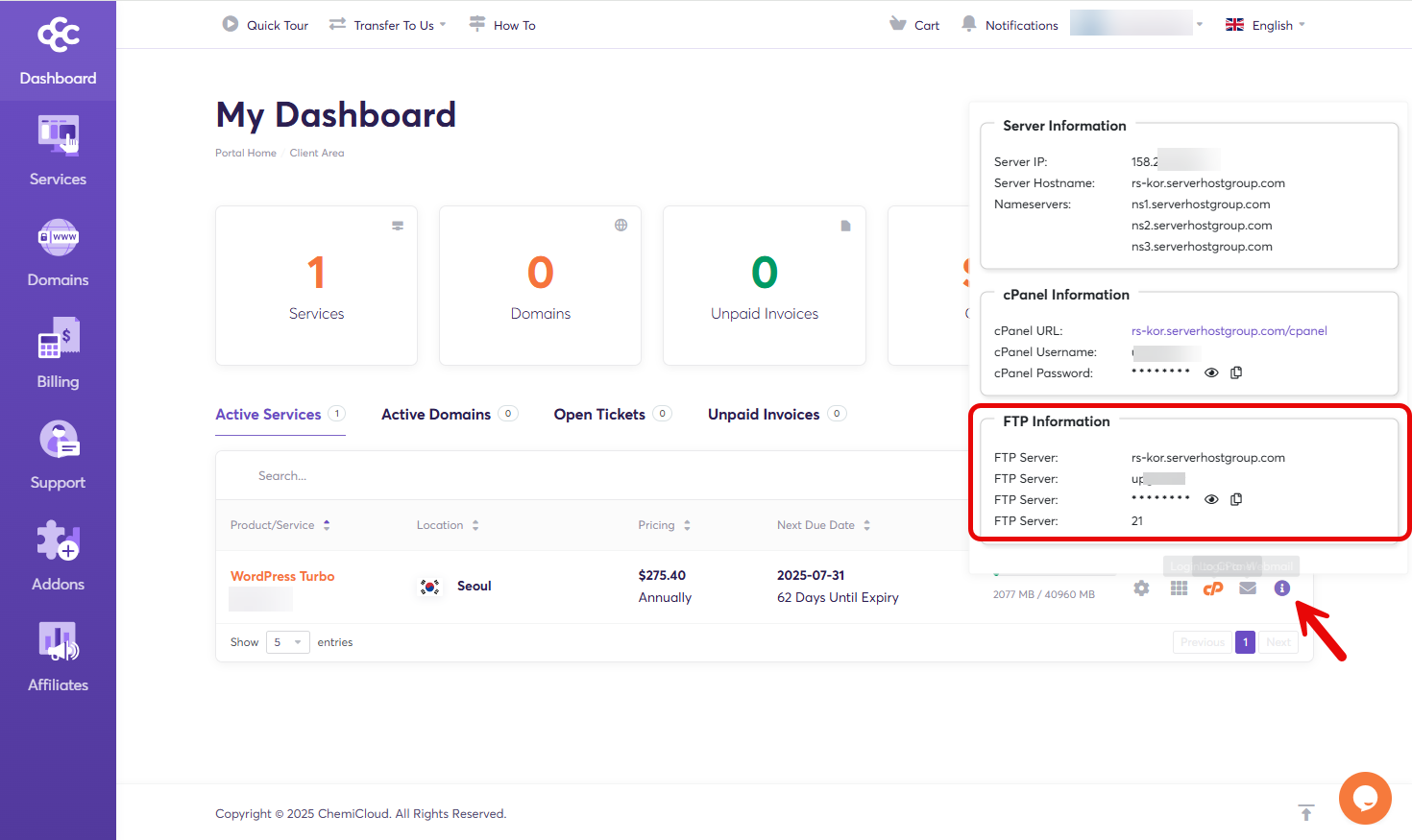Screen dimensions: 1412x840
Task: Click the $275.40 pricing cell
Action: point(662,576)
